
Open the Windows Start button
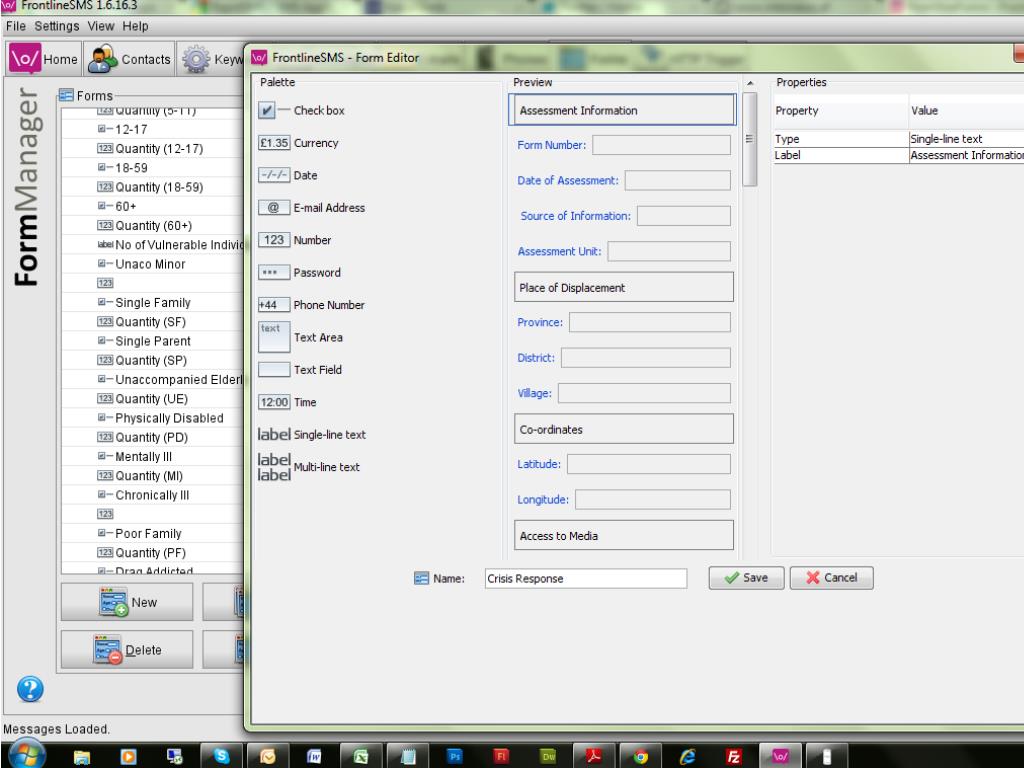tap(26, 754)
